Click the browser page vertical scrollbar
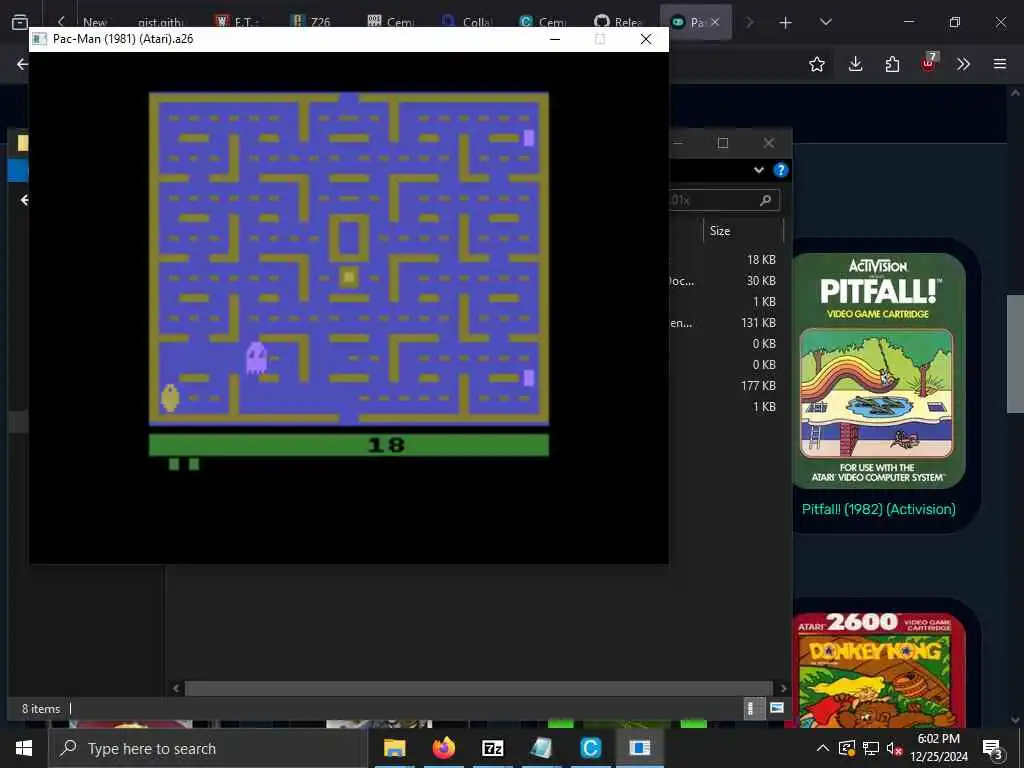The image size is (1024, 768). point(1015,354)
